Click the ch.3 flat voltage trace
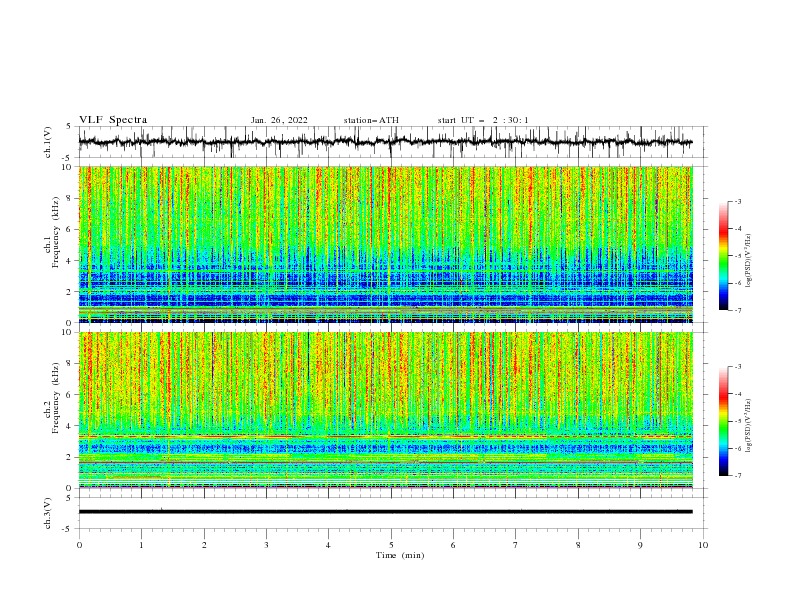Image resolution: width=792 pixels, height=612 pixels. point(385,512)
